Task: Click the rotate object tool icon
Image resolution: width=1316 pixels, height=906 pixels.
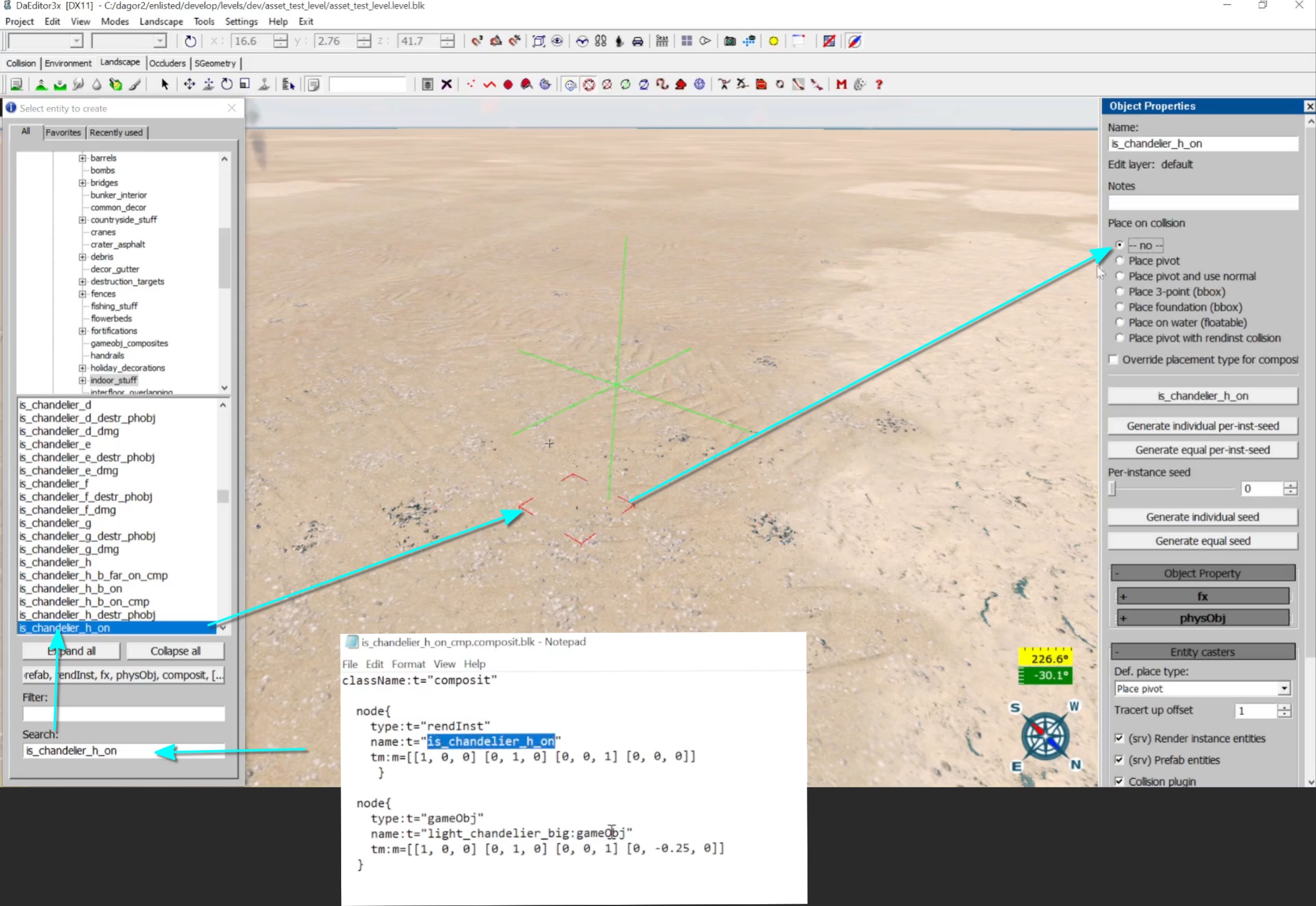Action: (226, 85)
